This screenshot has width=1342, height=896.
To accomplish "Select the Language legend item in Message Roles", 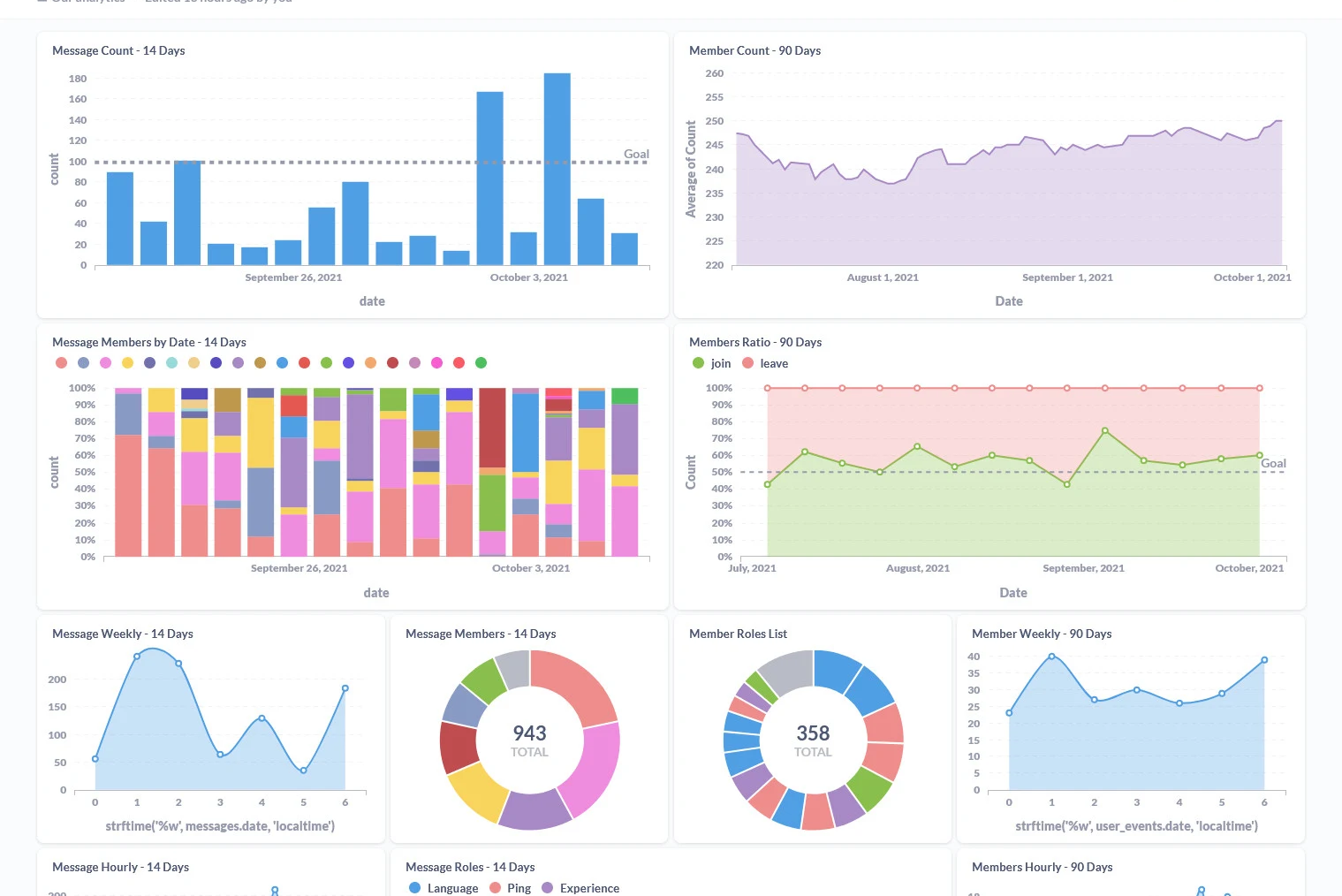I will pos(444,888).
